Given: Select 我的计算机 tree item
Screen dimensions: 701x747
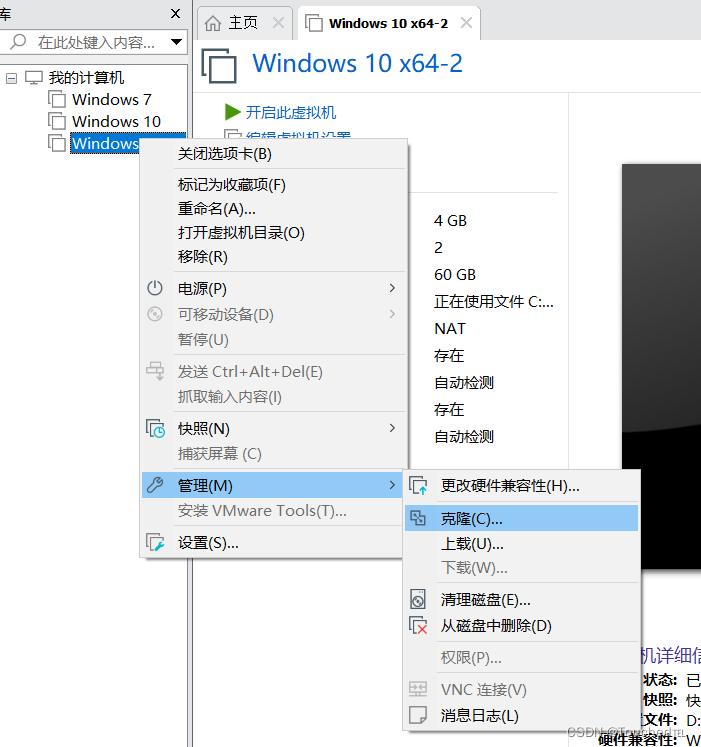Looking at the screenshot, I should click(86, 78).
